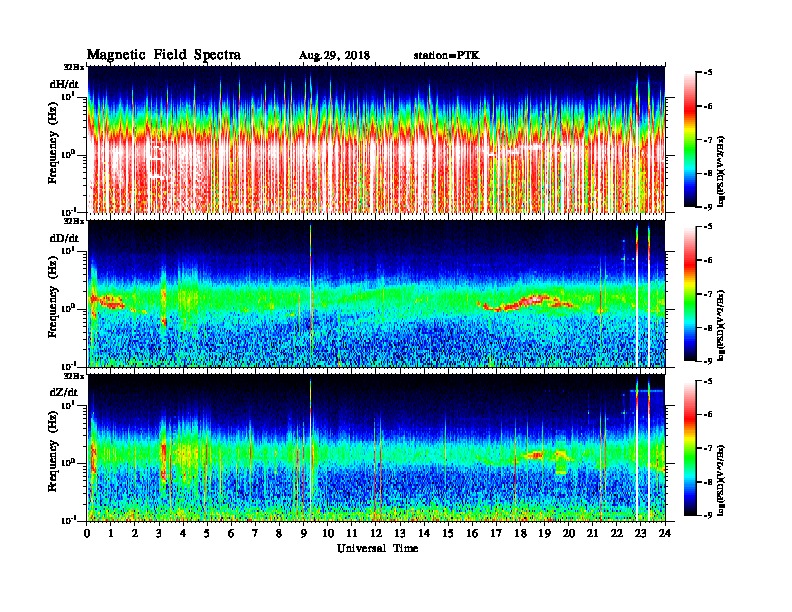Screen dimensions: 792x612
Task: Click the "32Hz" label atop dH/dt panel
Action: point(74,67)
